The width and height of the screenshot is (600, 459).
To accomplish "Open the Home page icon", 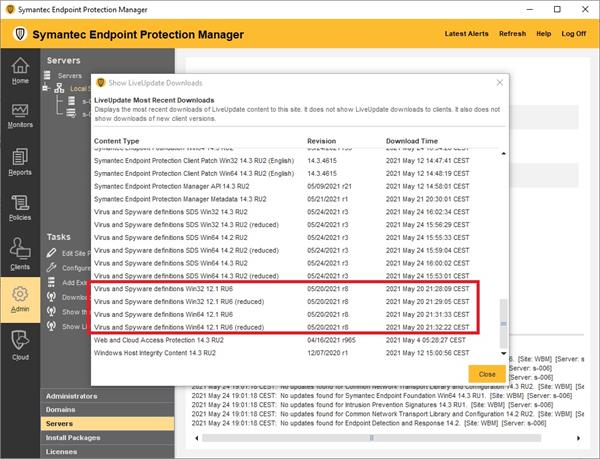I will pyautogui.click(x=20, y=65).
